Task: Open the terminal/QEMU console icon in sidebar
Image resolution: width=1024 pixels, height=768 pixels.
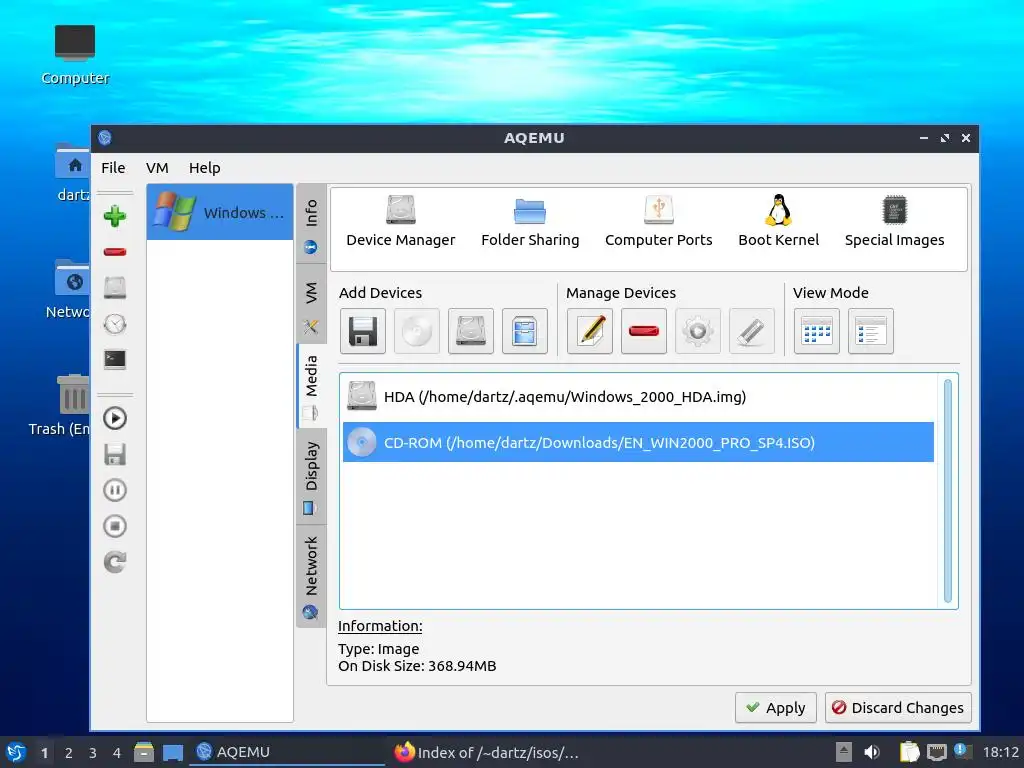Action: tap(115, 359)
